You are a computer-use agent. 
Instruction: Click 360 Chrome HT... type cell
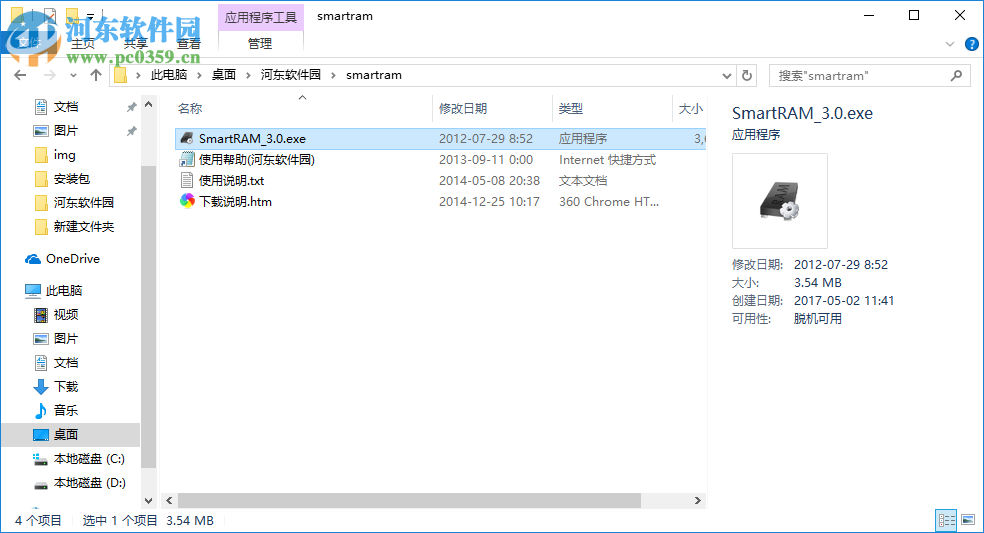(609, 202)
